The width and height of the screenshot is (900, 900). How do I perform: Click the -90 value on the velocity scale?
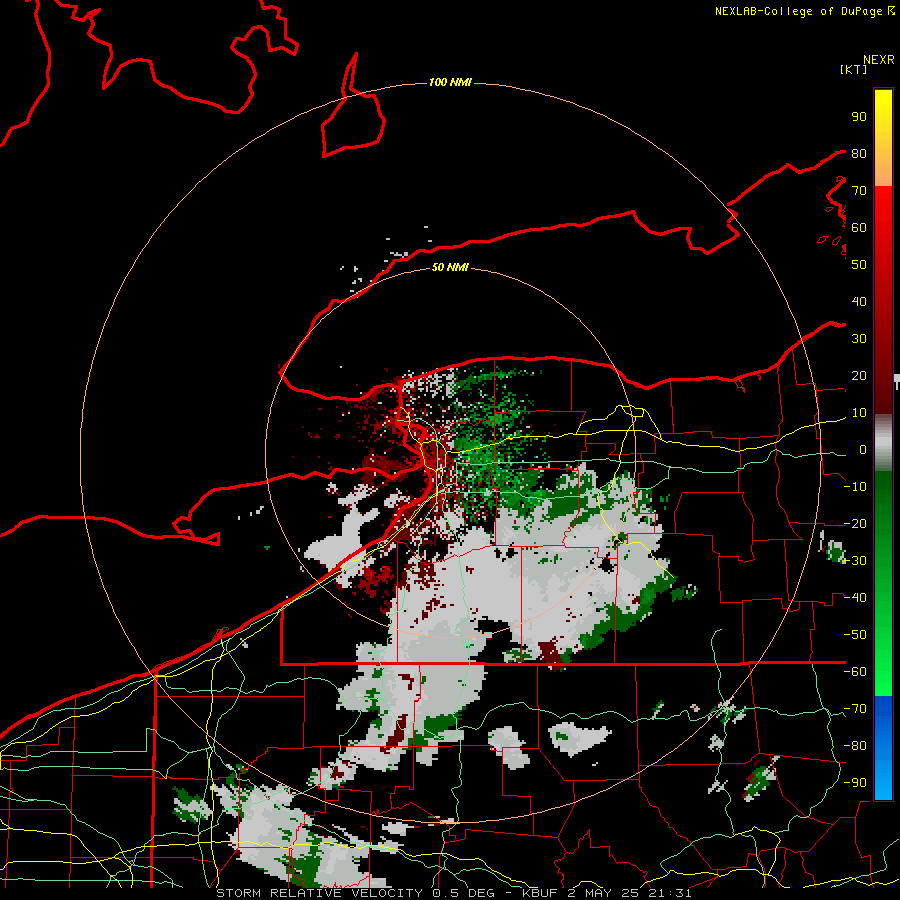[855, 783]
